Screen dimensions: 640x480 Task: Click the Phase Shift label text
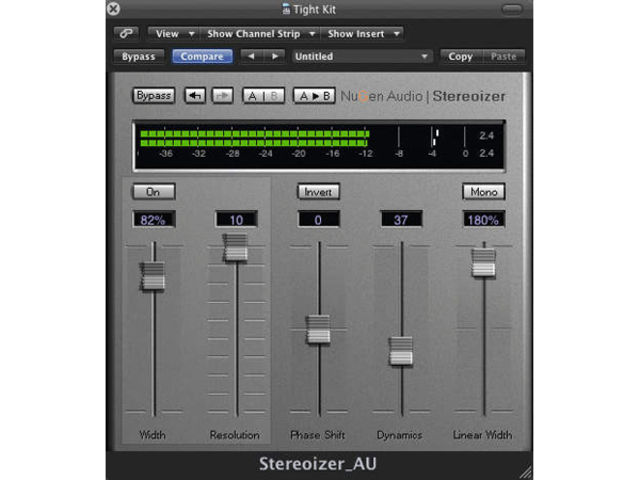click(318, 435)
